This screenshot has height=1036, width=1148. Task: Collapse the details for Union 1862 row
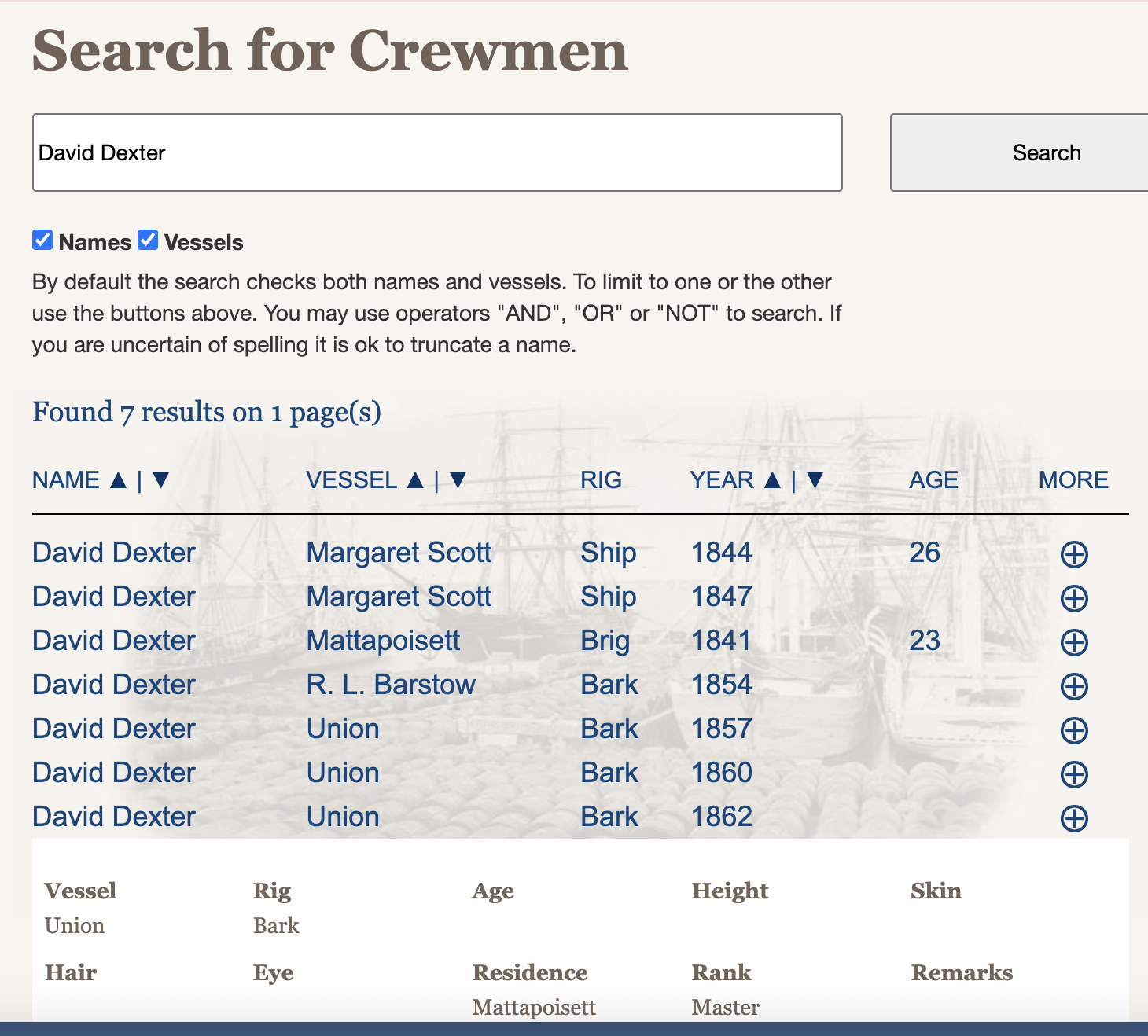tap(1074, 818)
